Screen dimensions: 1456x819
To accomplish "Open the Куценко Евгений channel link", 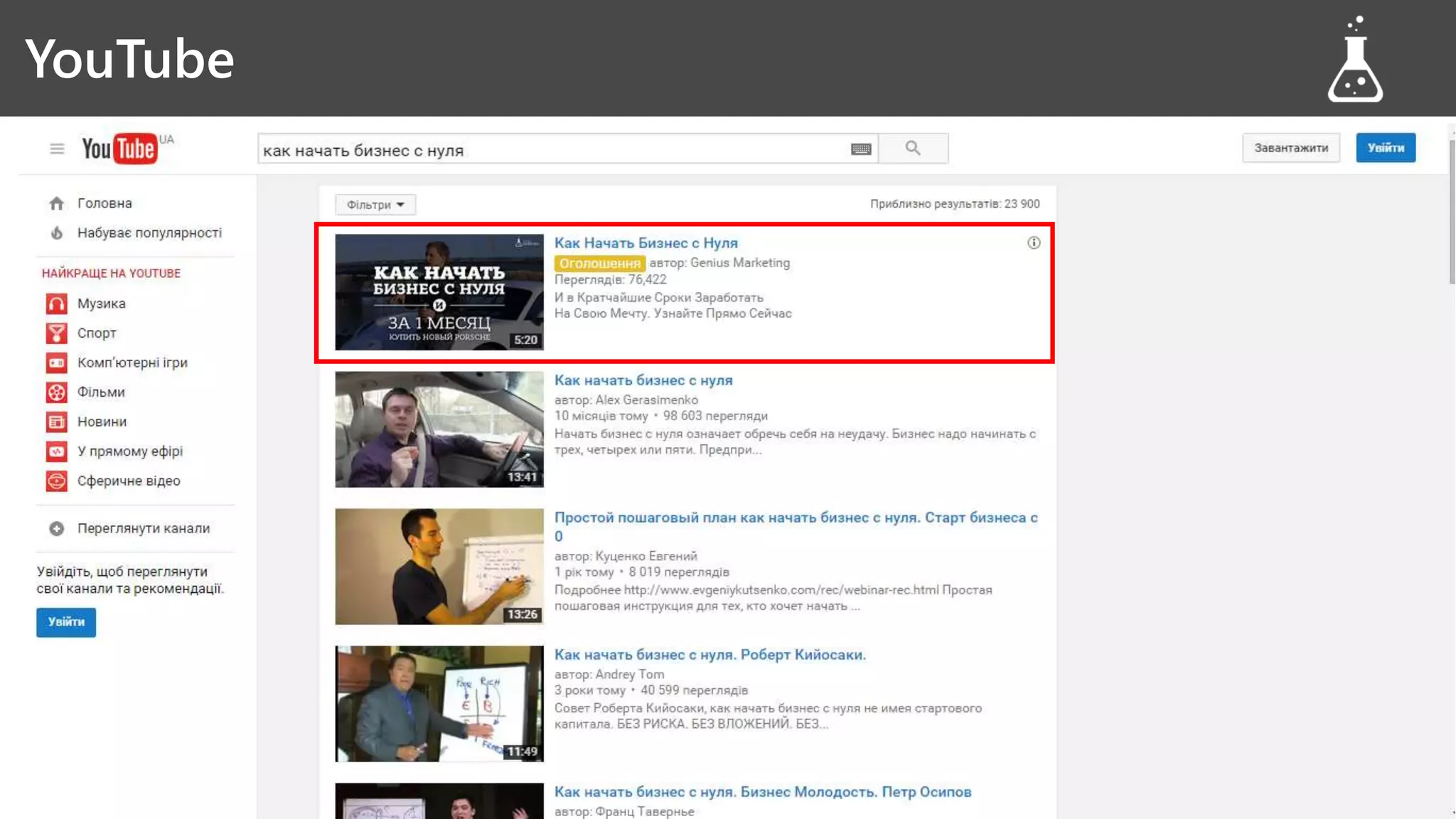I will (x=646, y=556).
